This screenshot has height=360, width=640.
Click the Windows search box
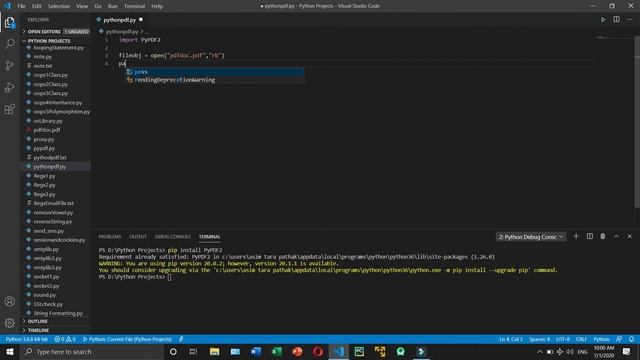92,351
